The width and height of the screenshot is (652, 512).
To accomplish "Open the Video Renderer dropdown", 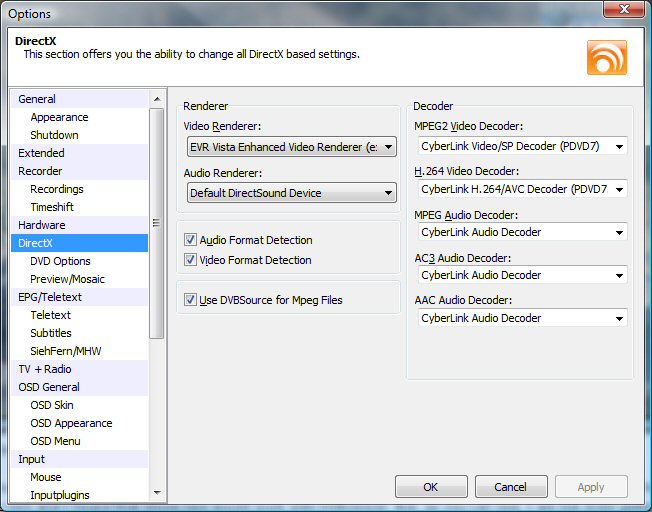I will pos(292,147).
